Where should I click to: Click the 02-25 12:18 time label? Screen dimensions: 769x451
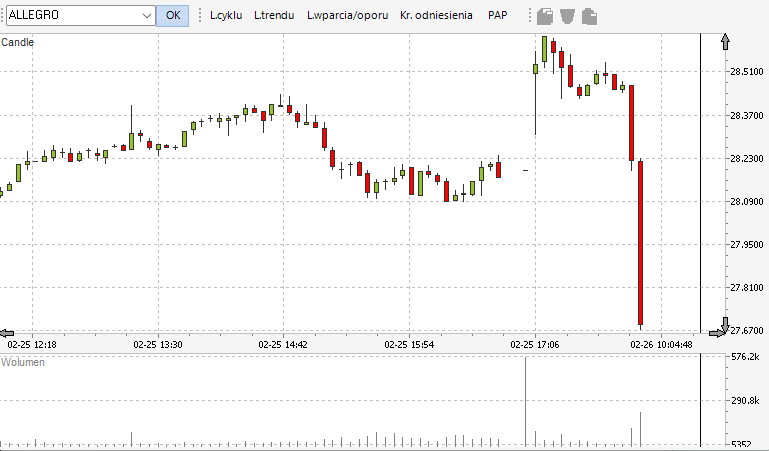[32, 345]
